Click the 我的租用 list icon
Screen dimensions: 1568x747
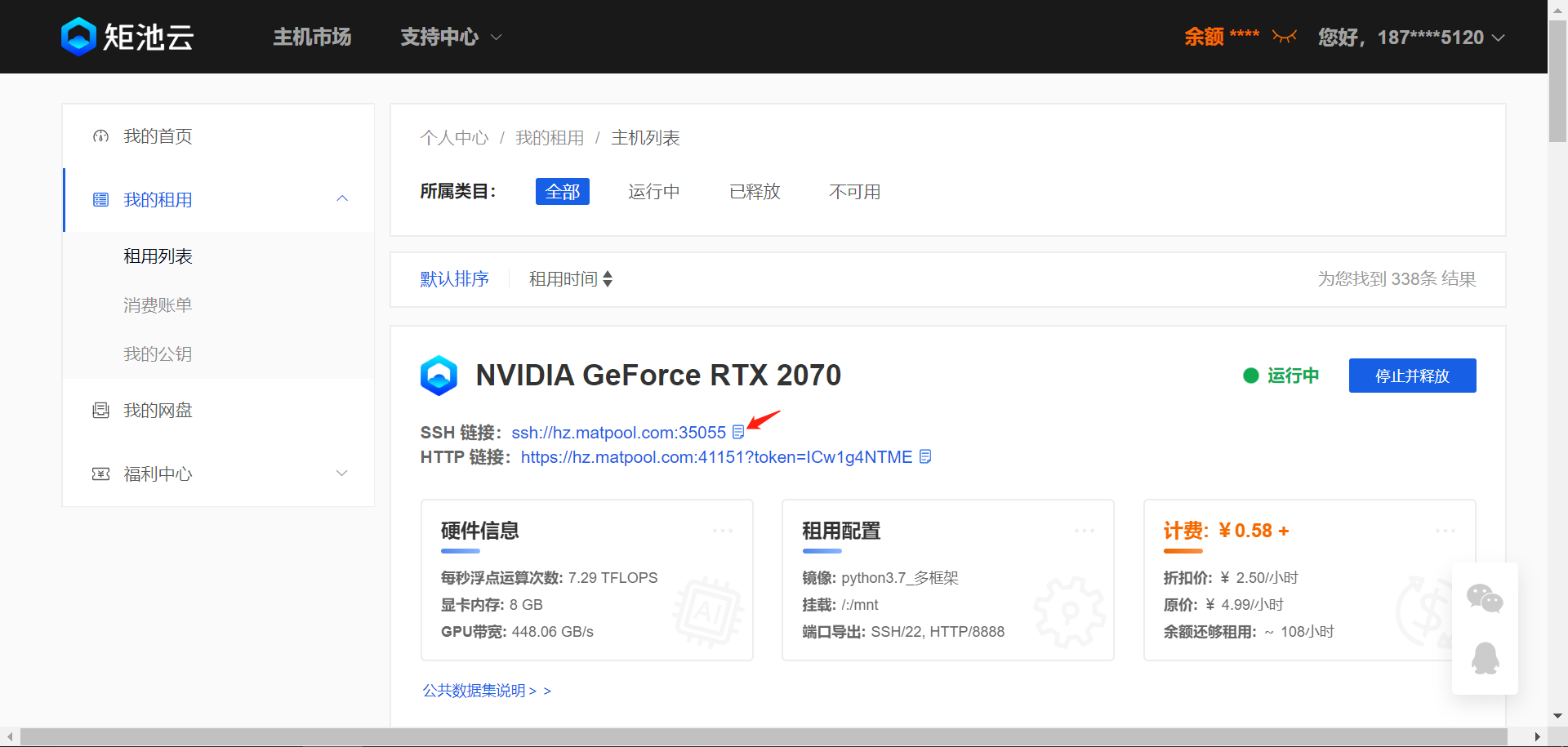tap(100, 200)
